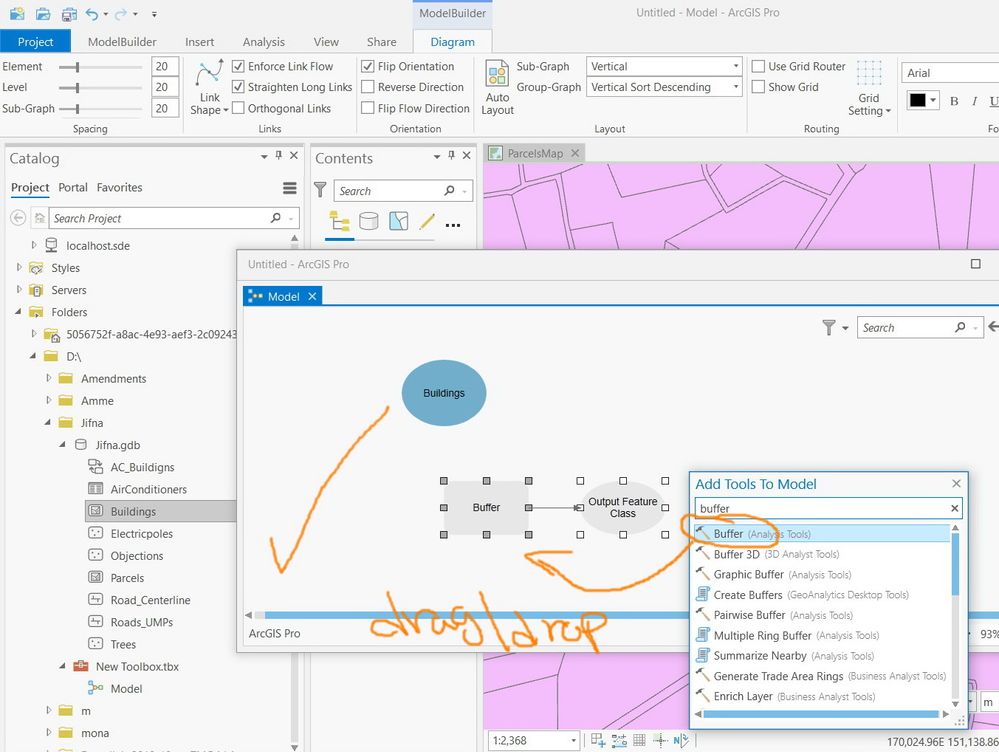The image size is (999, 752).
Task: Switch to Favorites in Catalog
Action: click(119, 187)
